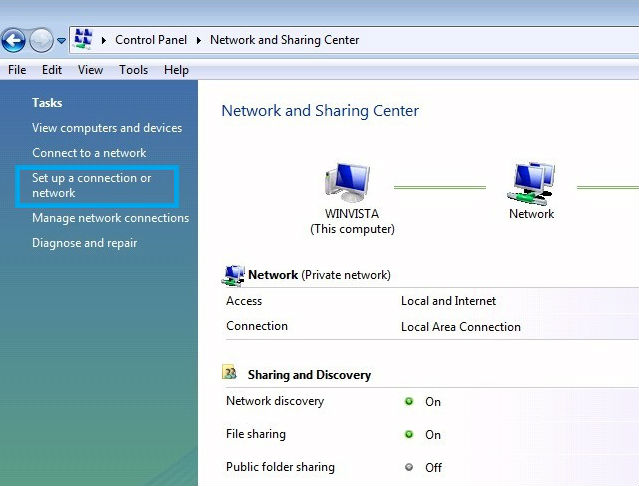Screen dimensions: 639x486
Task: Select Network and Sharing Center breadcrumb
Action: [x=284, y=40]
